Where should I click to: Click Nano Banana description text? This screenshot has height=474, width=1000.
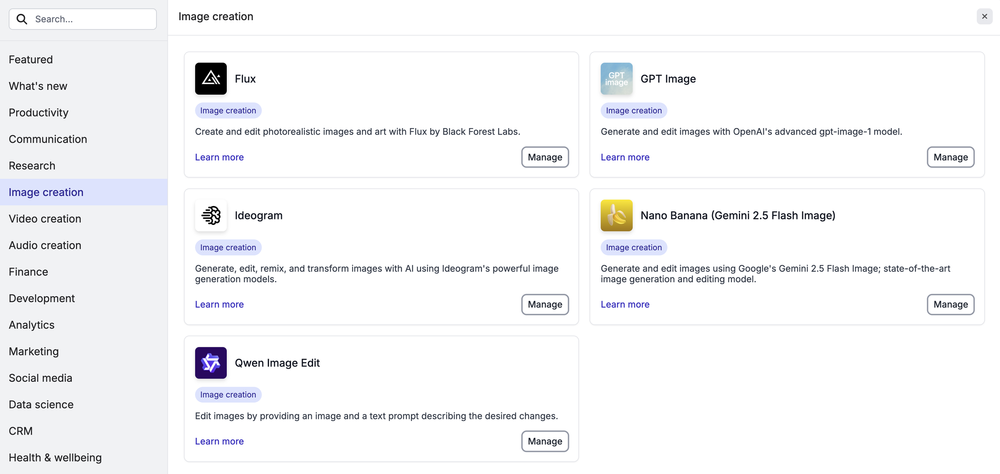tap(776, 274)
